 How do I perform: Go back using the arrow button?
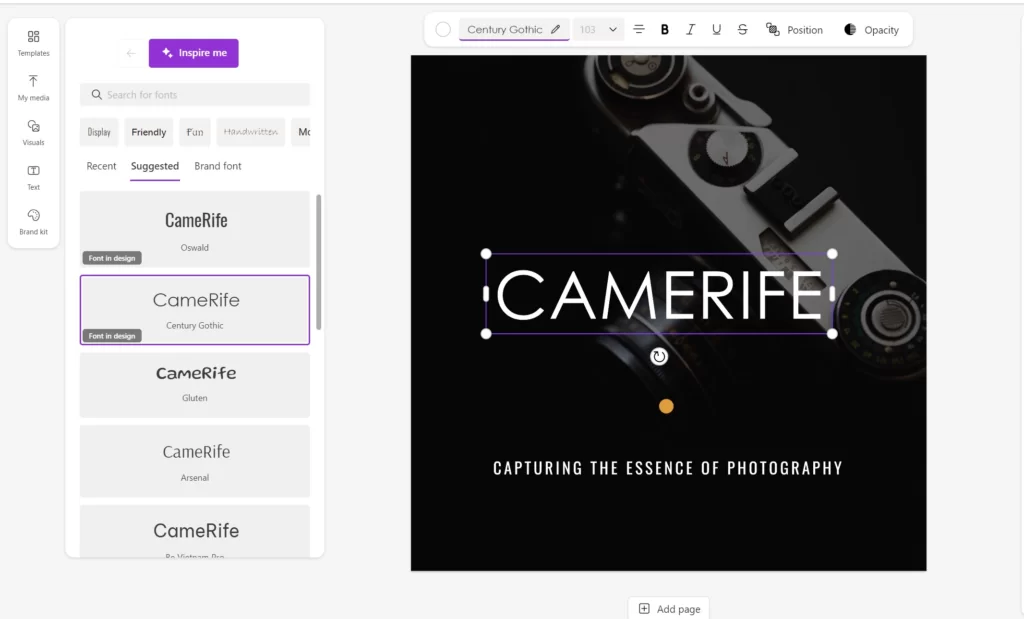tap(131, 53)
